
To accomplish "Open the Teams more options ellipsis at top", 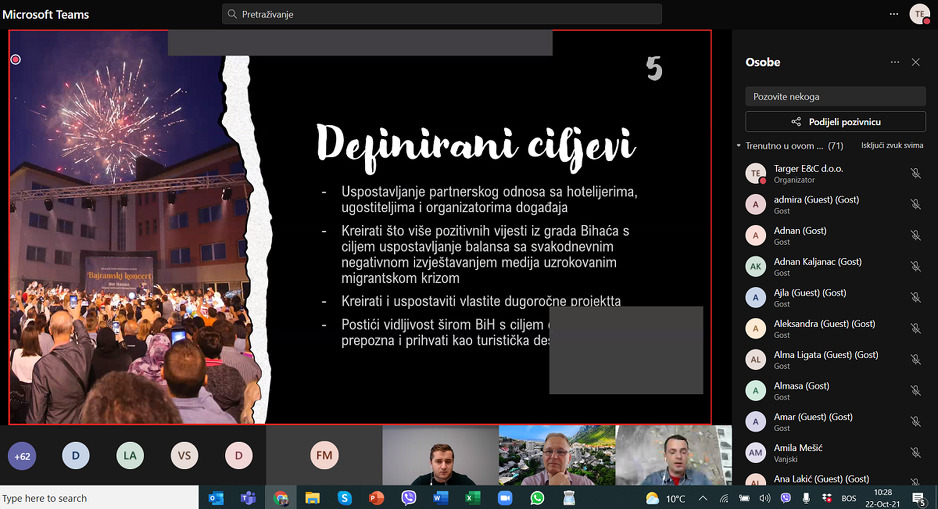I will (894, 14).
